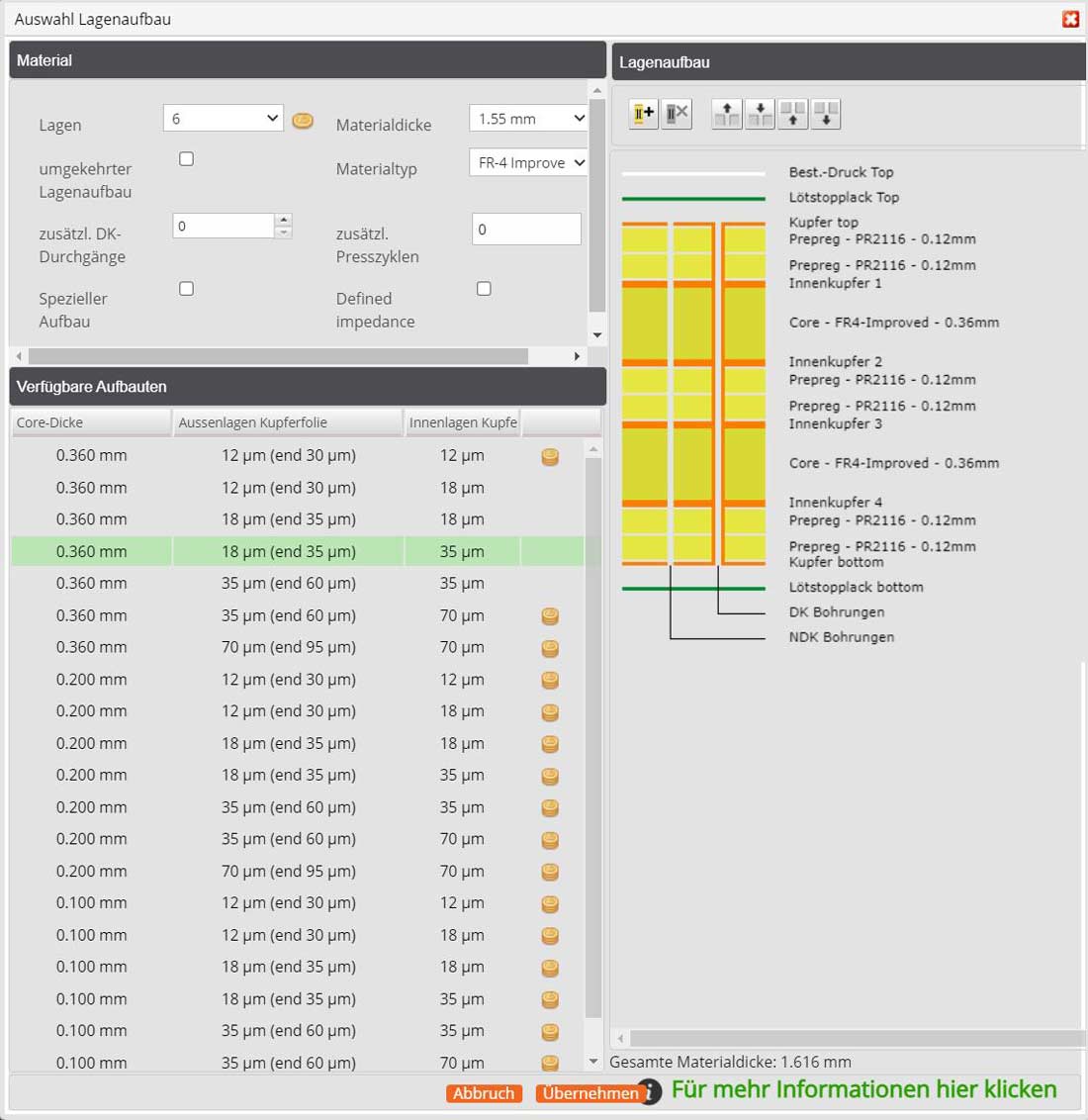Open the Lagen dropdown

223,118
